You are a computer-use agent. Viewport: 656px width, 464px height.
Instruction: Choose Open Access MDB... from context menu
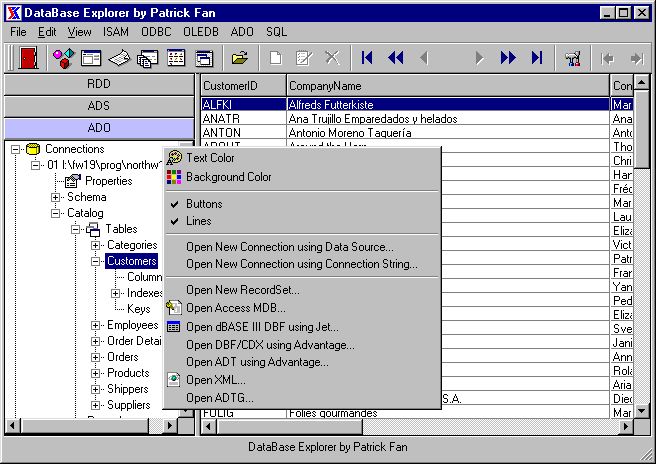235,308
